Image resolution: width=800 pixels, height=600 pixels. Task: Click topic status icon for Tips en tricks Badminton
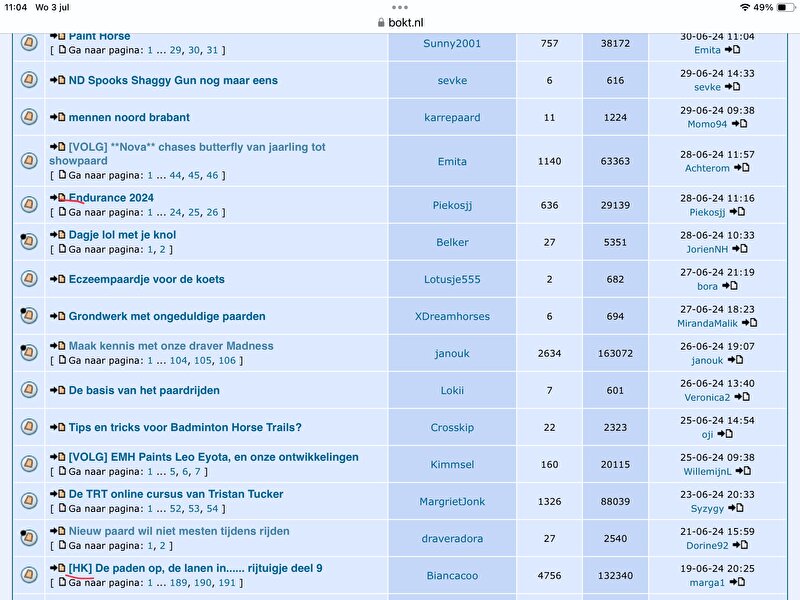tap(29, 427)
